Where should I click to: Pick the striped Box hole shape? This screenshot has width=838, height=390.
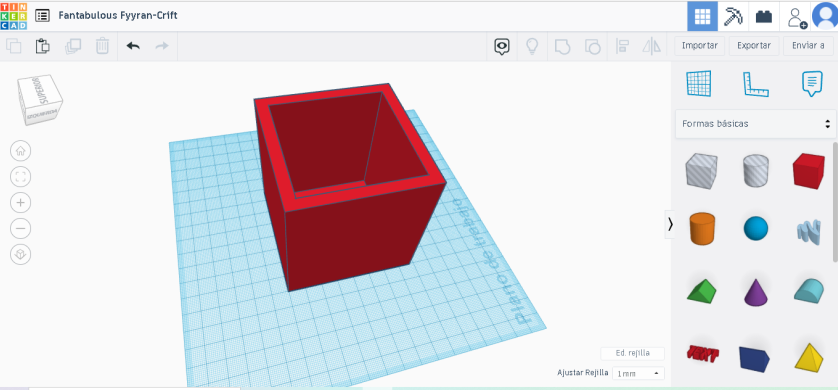pyautogui.click(x=701, y=170)
